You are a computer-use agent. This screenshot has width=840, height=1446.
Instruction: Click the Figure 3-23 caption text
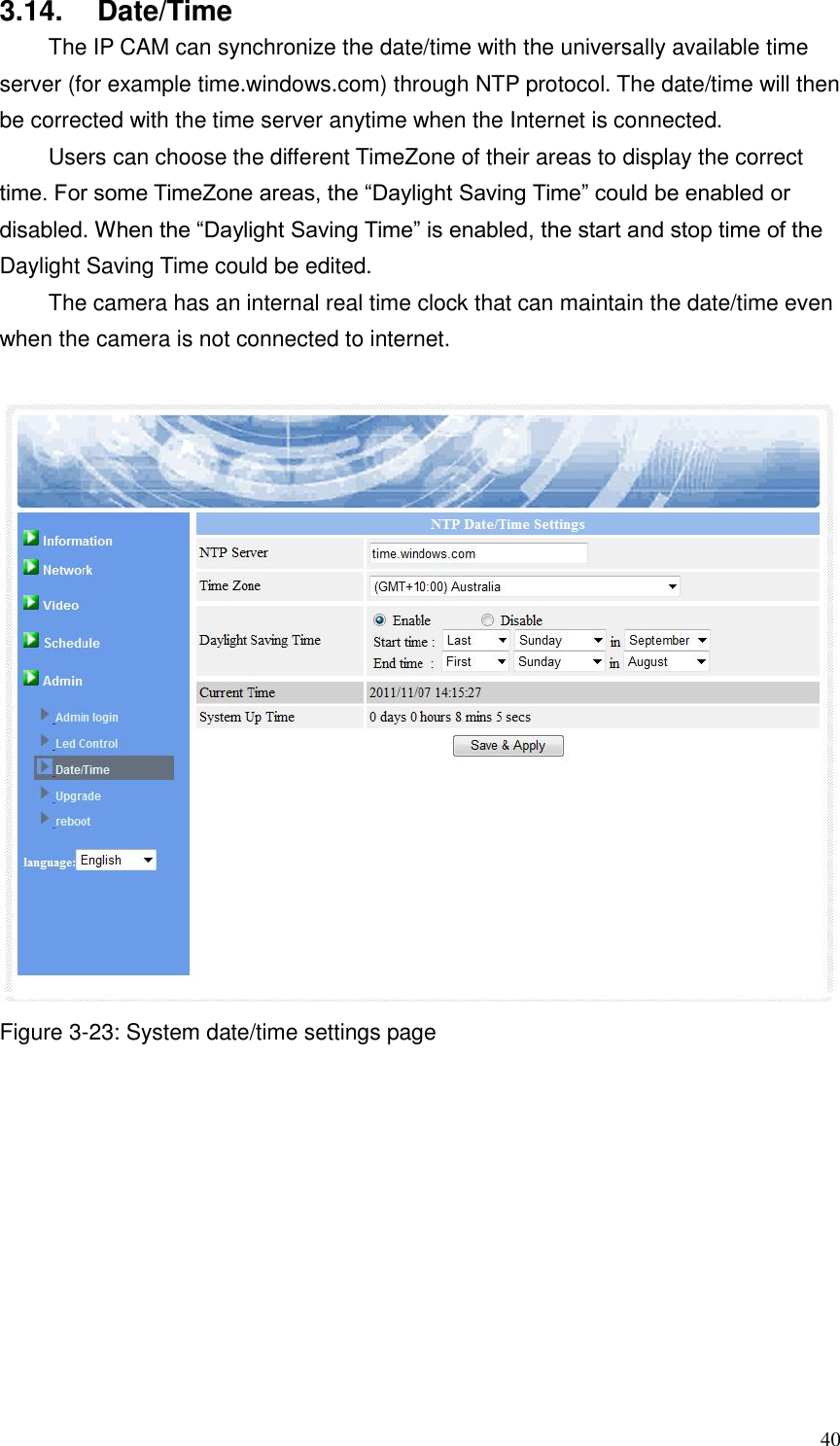218,1033
